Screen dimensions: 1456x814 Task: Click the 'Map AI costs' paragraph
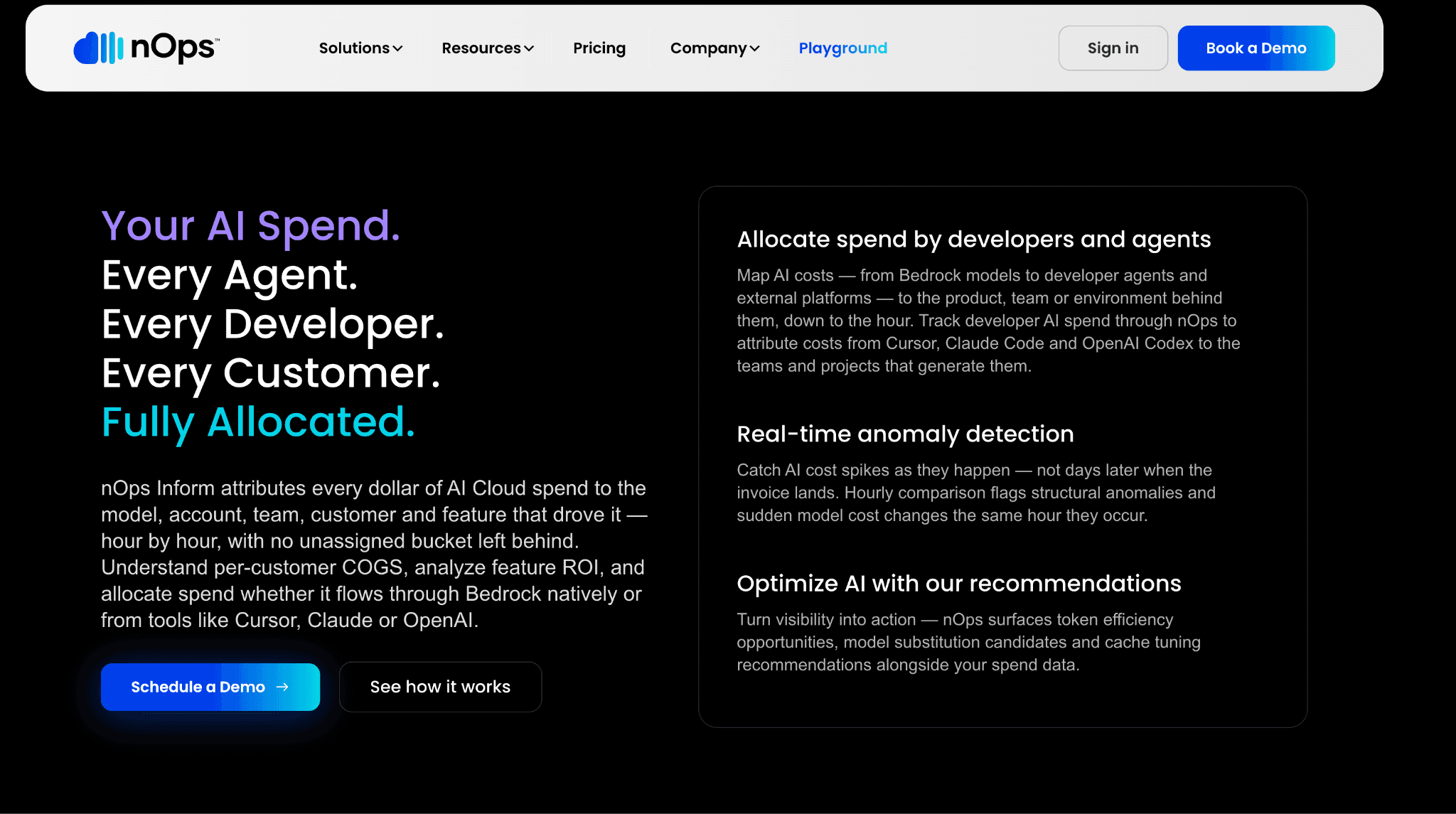coord(988,321)
